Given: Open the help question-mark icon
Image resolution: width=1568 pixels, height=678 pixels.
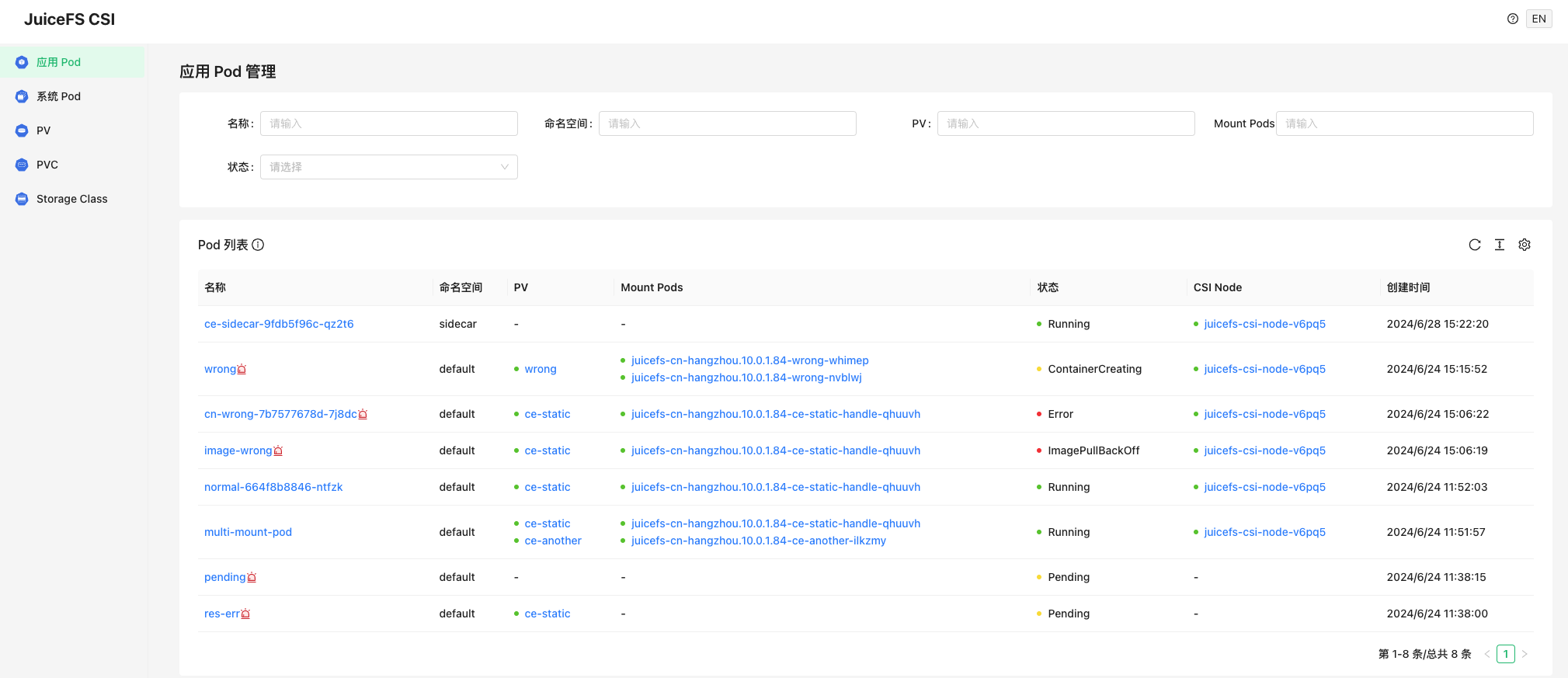Looking at the screenshot, I should point(1513,19).
